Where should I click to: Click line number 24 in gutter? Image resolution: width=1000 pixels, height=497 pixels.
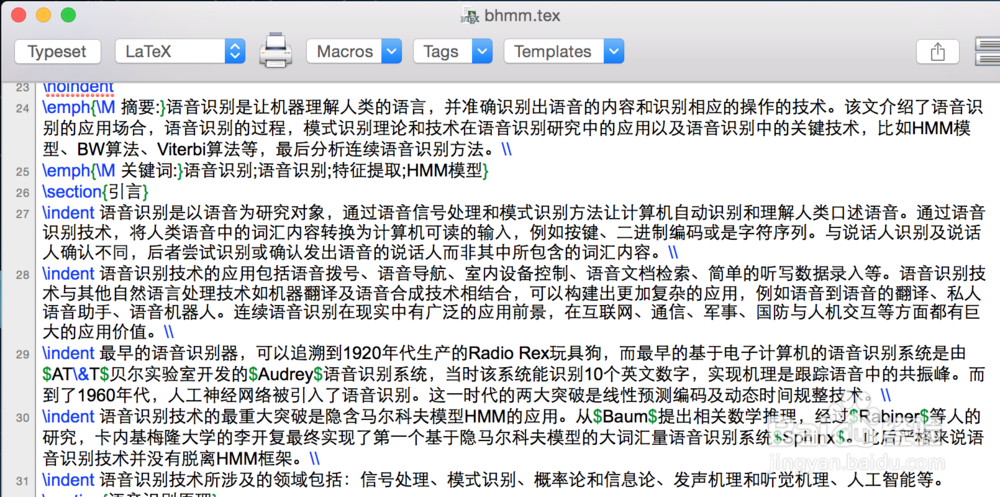(22, 108)
